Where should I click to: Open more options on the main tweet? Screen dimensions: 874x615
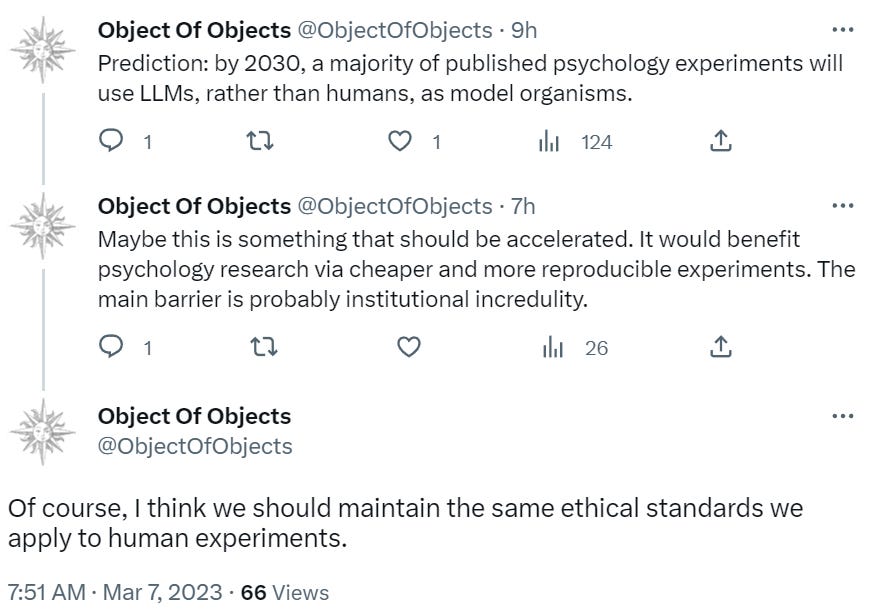tap(843, 416)
